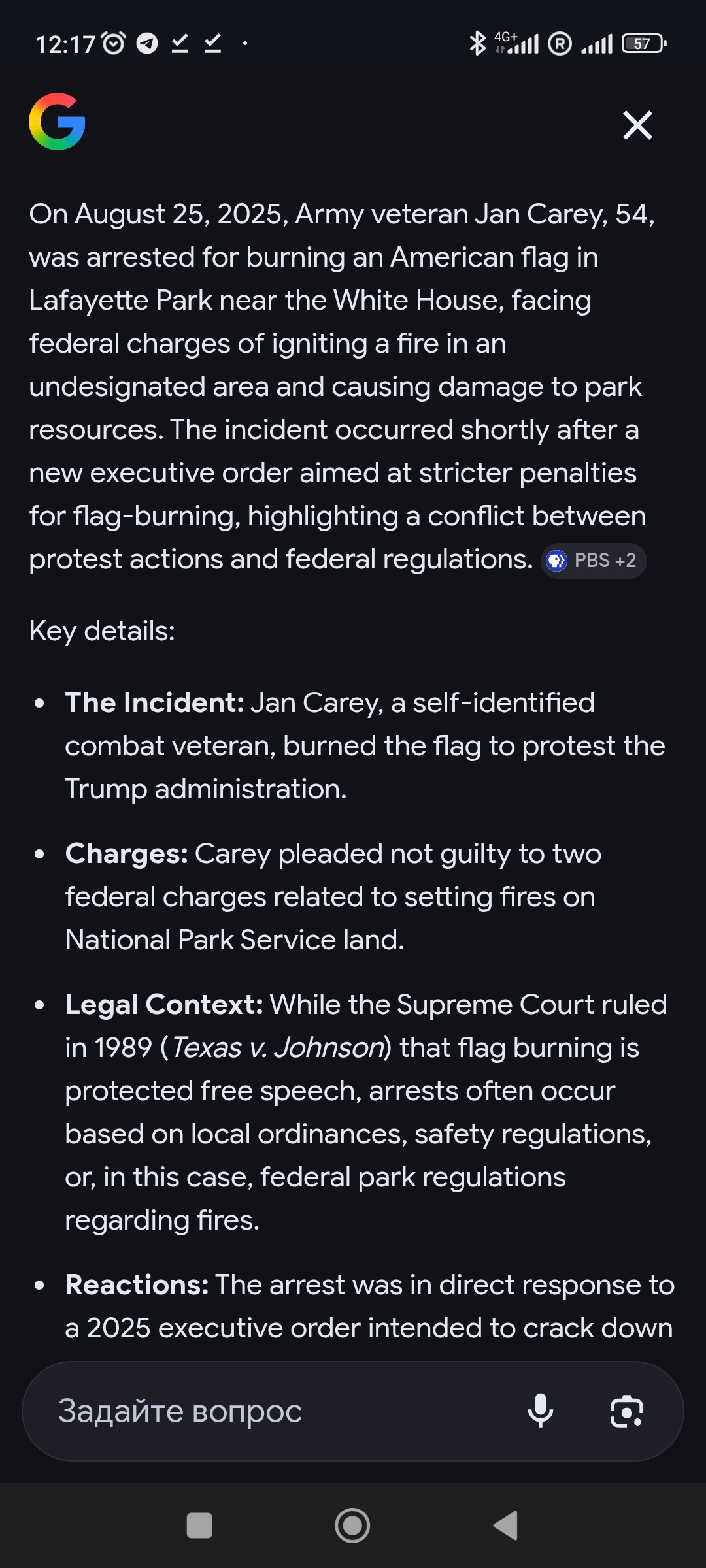Tap the "Legal Context:" bold heading
706x1568 pixels.
[164, 1005]
